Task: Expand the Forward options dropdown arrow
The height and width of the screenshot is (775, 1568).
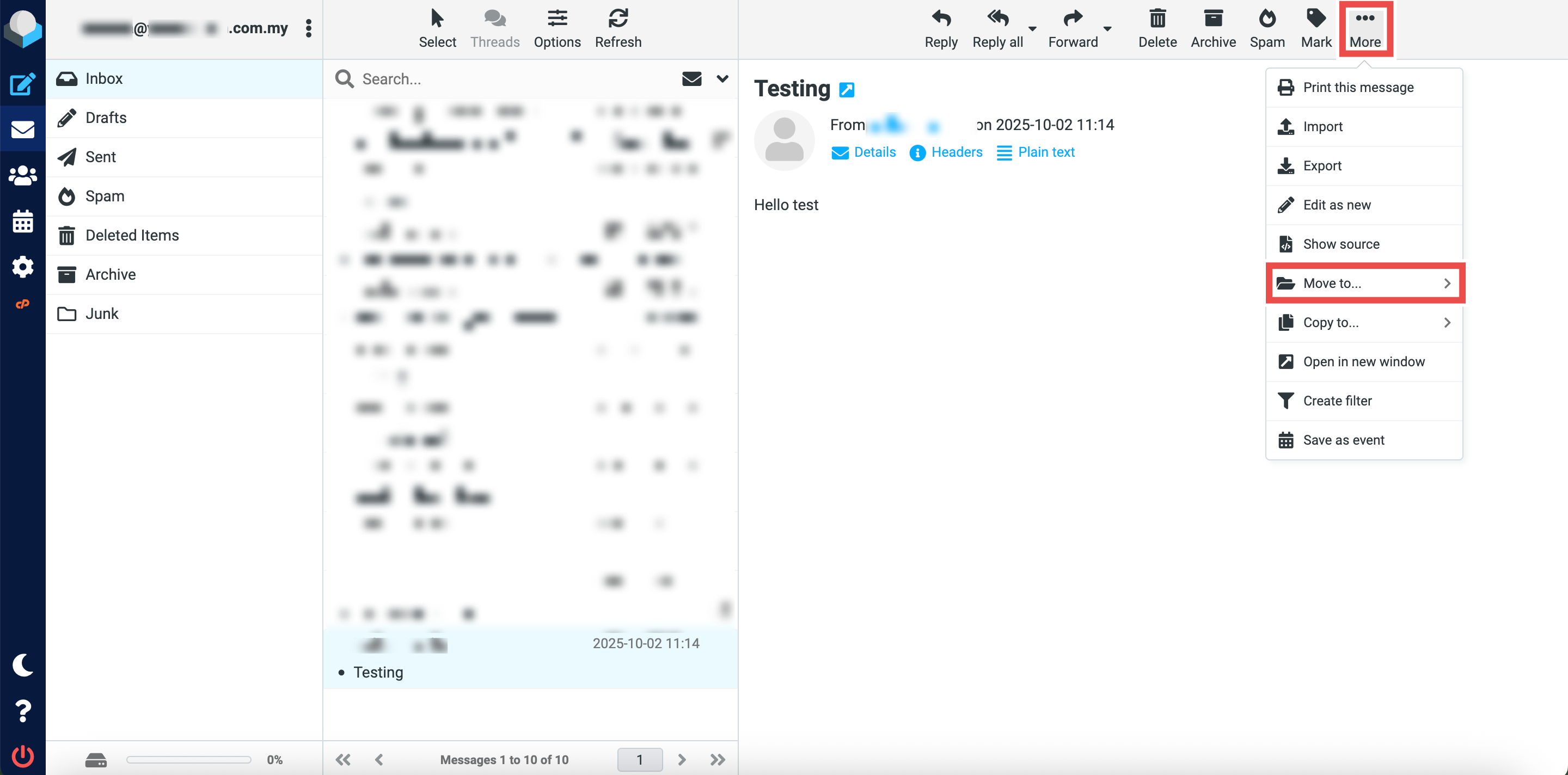Action: pos(1107,29)
